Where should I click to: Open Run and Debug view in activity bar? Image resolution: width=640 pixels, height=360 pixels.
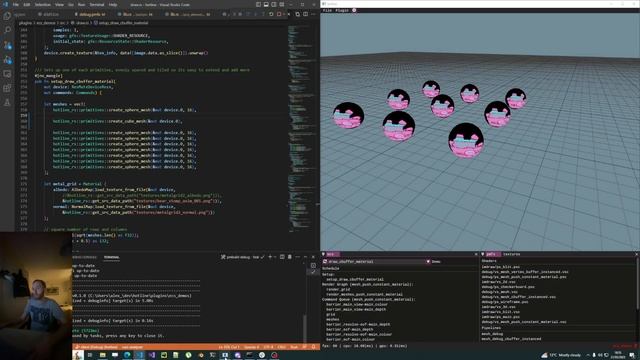tap(7, 60)
